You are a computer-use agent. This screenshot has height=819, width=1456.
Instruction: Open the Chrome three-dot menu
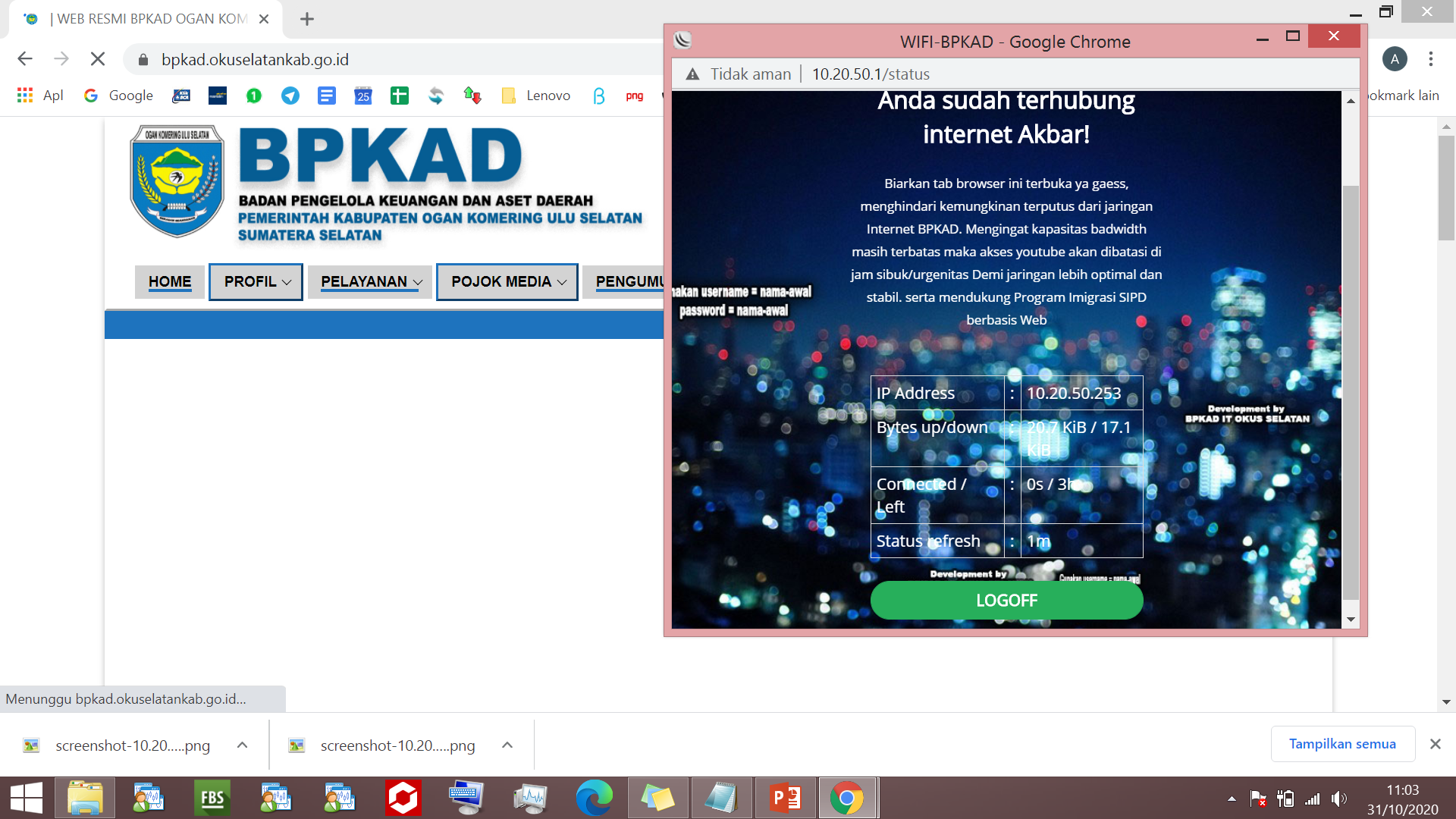click(1431, 59)
